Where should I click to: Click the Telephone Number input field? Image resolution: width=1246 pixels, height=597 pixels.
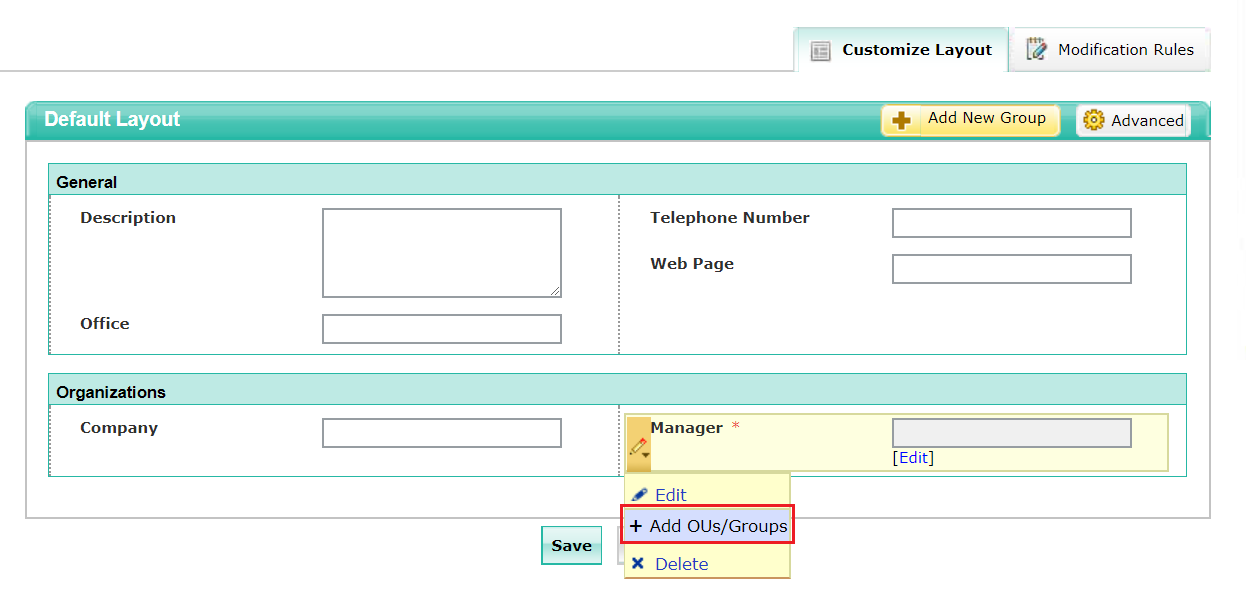(x=1011, y=222)
